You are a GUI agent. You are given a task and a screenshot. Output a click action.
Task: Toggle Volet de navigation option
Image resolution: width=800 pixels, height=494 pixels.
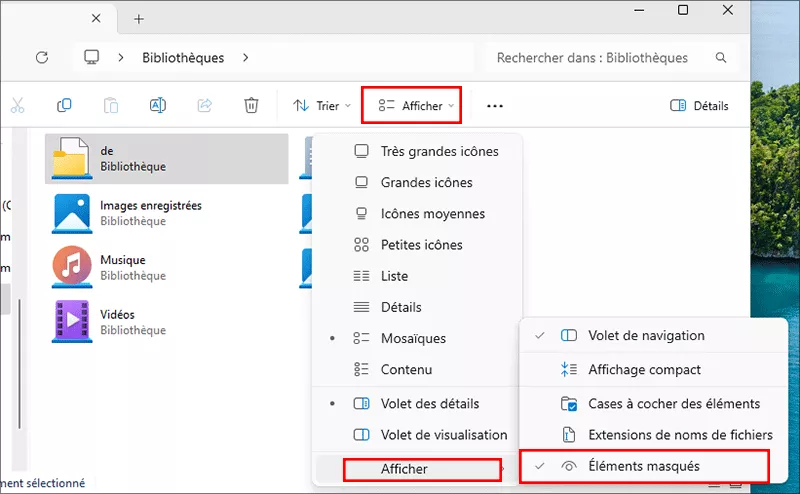click(x=646, y=336)
